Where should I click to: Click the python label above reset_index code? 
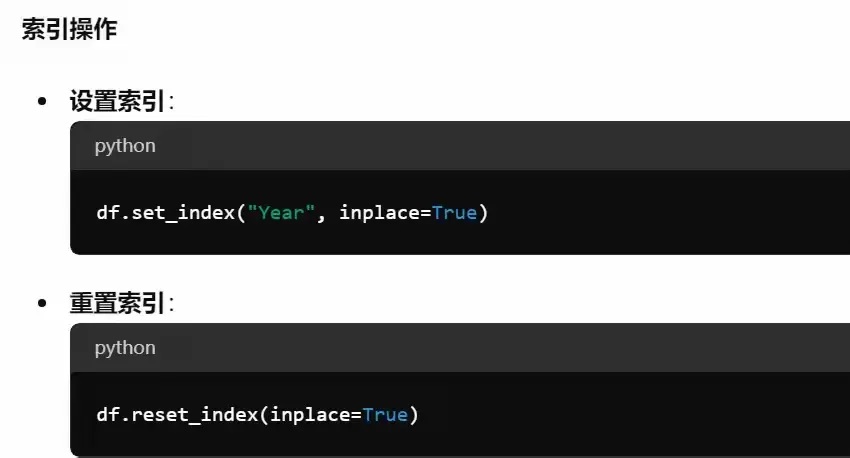click(x=125, y=348)
